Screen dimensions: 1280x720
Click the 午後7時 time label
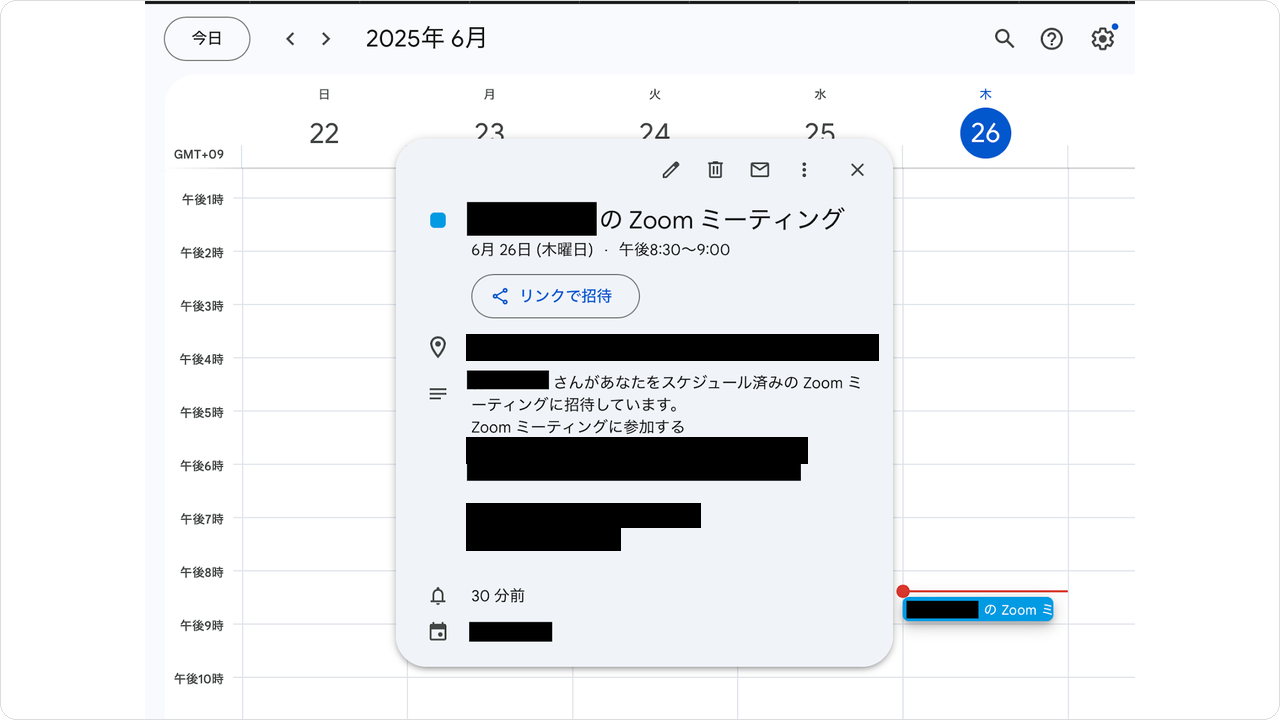202,519
